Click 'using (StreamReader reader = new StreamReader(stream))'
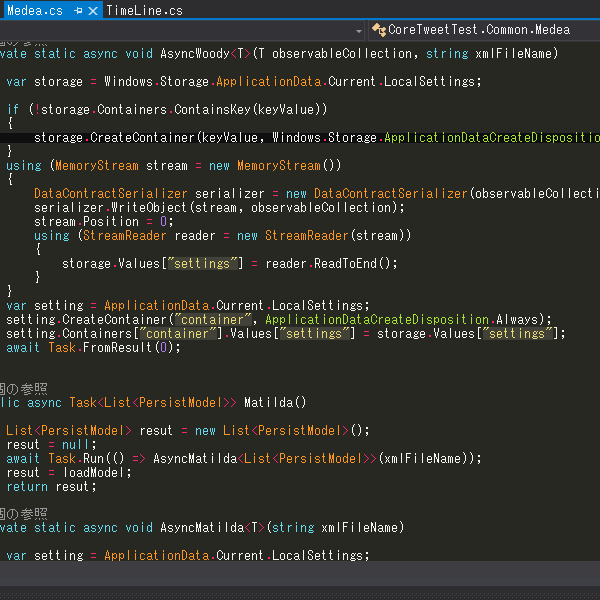 (x=223, y=235)
